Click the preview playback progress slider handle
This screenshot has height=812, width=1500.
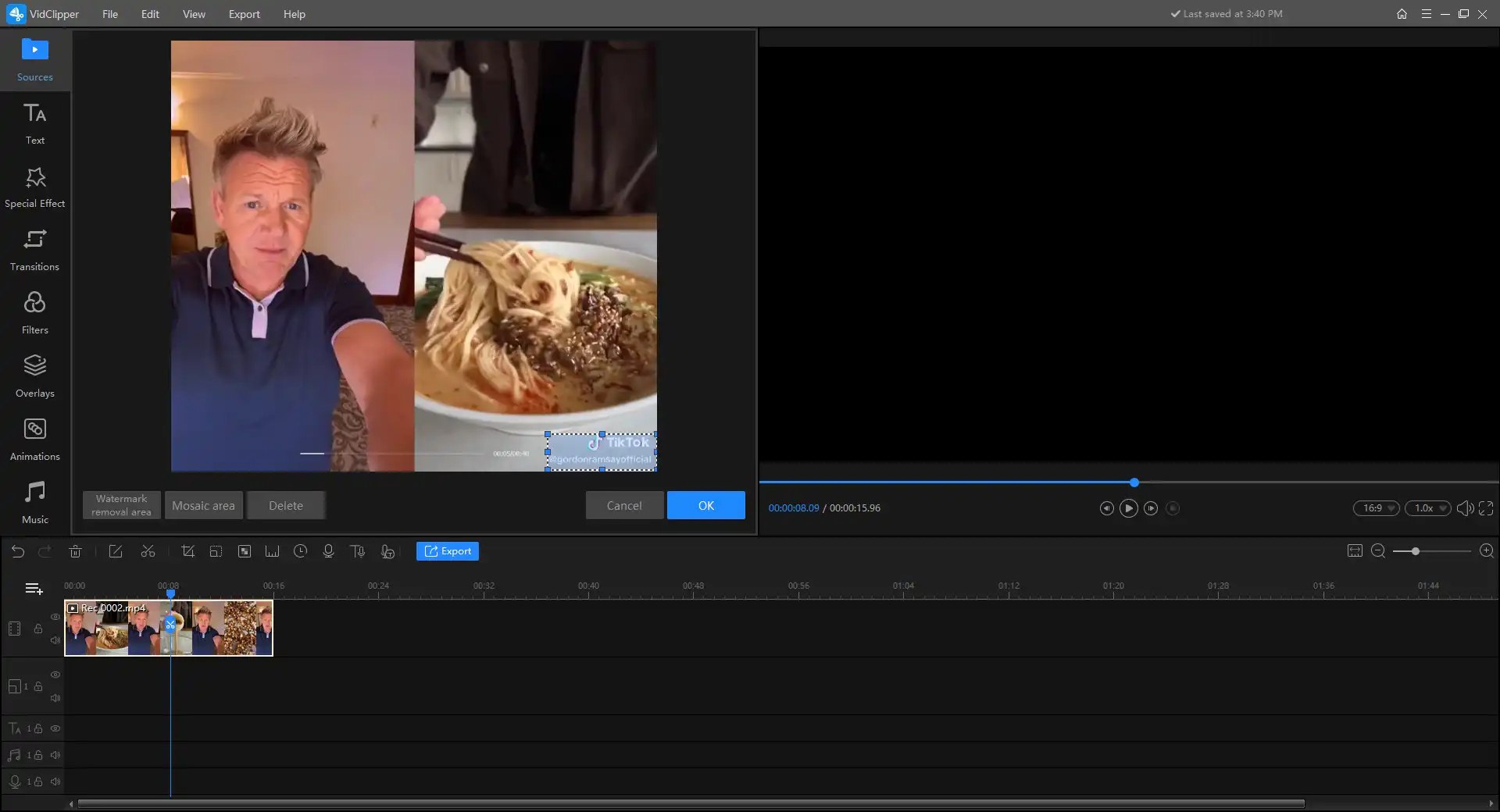[x=1134, y=483]
